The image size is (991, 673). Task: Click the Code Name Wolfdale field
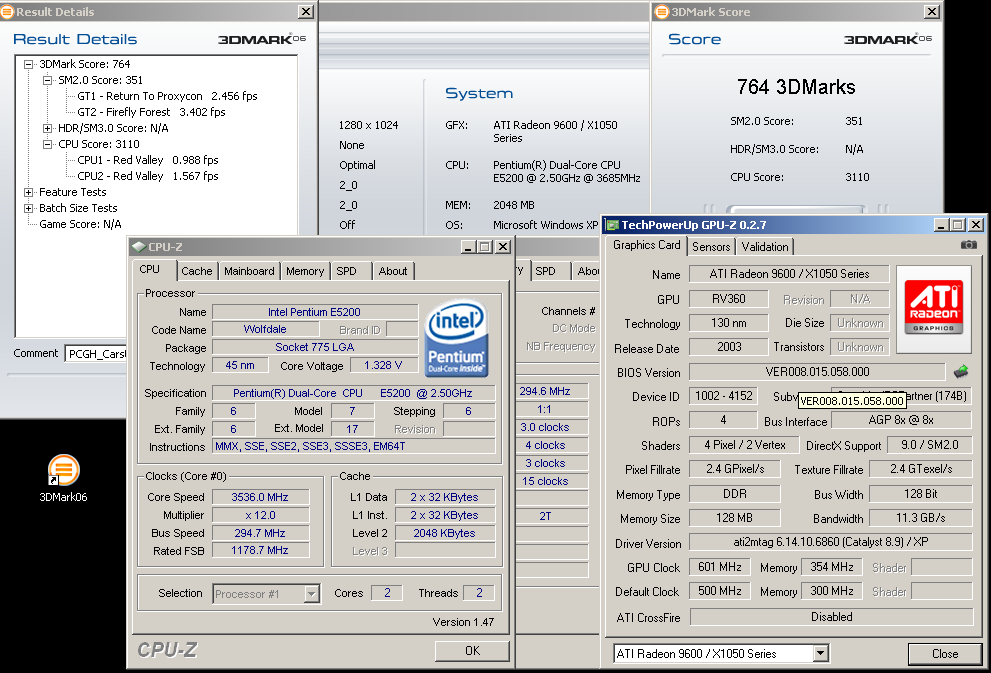point(265,329)
